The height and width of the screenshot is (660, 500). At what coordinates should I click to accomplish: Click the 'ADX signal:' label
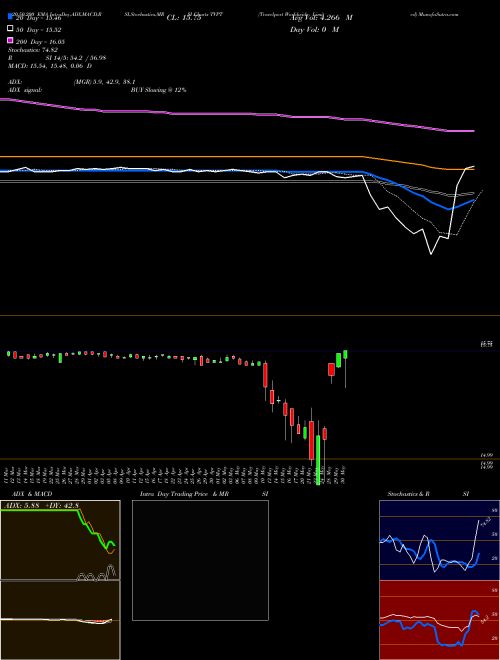pos(25,90)
